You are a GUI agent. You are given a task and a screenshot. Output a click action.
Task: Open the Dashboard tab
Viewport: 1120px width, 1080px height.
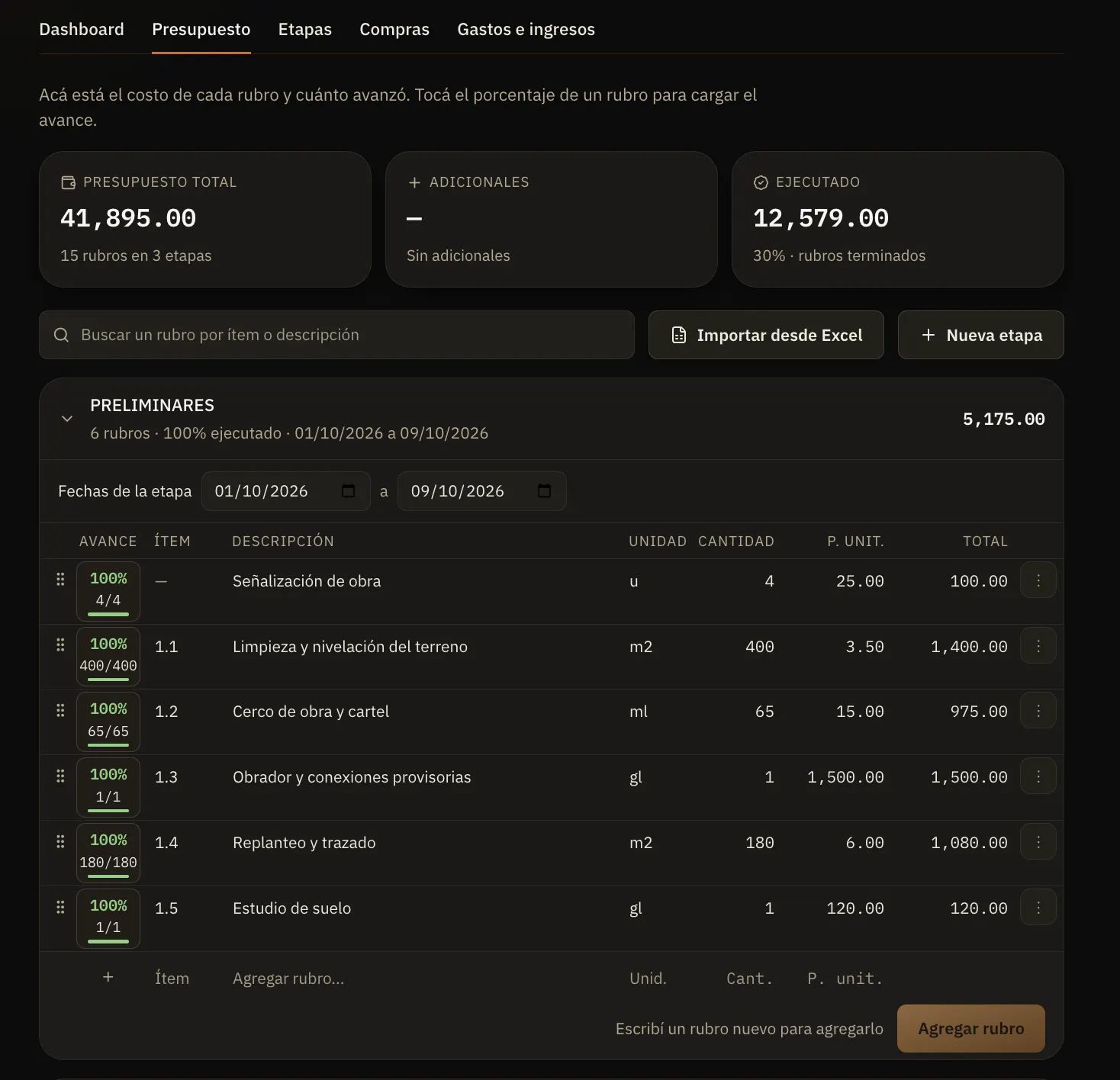(x=82, y=29)
